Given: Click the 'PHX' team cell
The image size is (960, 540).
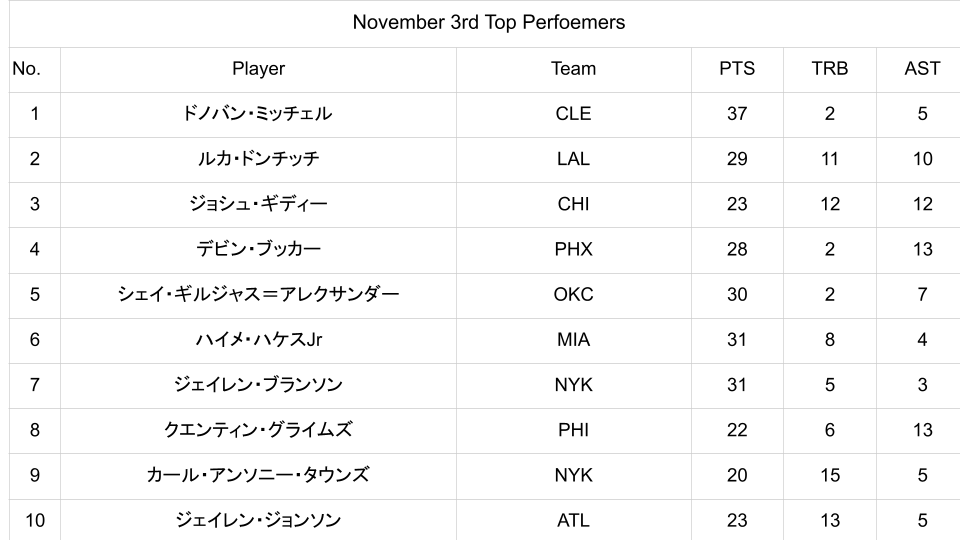Looking at the screenshot, I should pyautogui.click(x=573, y=250).
